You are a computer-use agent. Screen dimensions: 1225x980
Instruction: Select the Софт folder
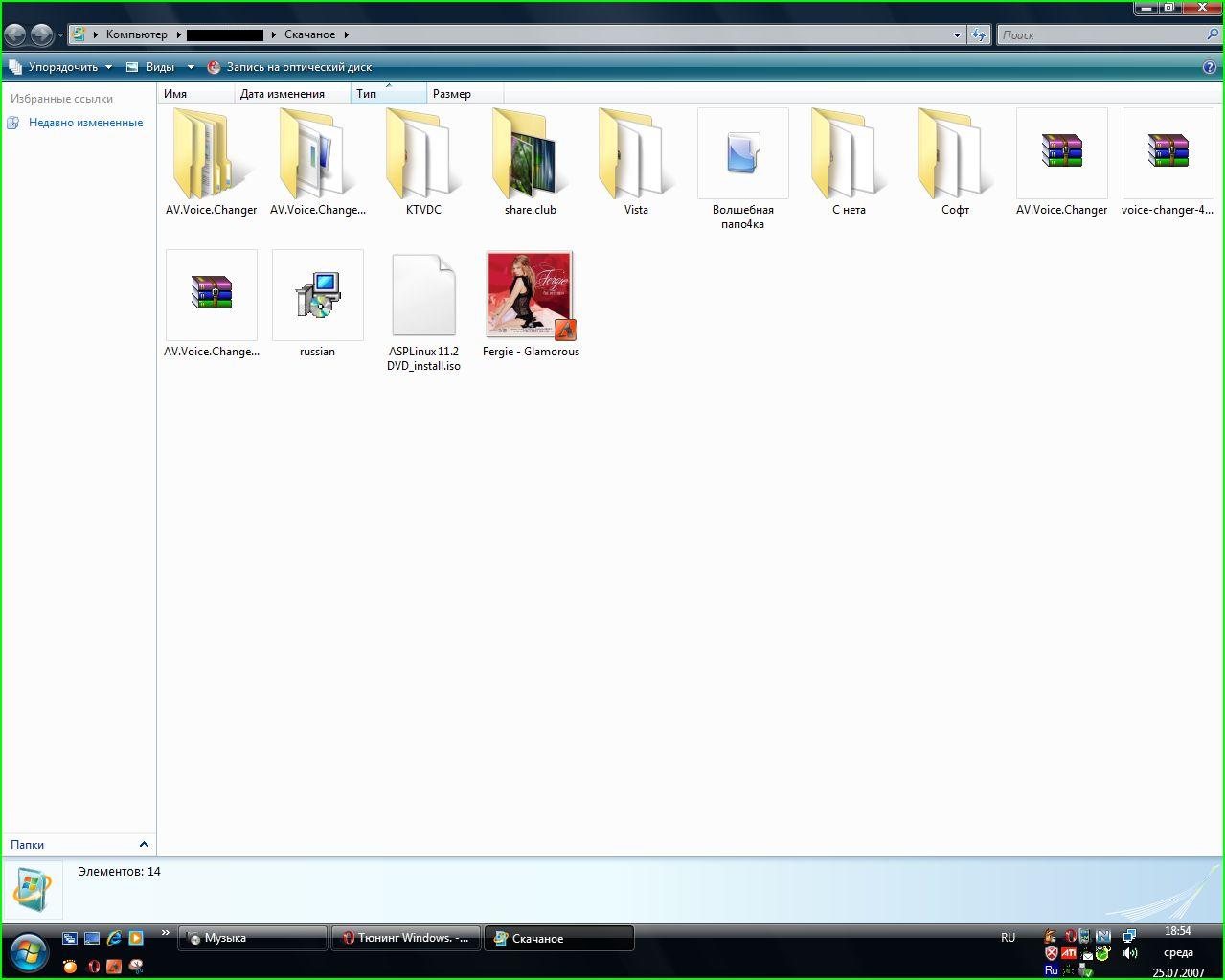pos(955,155)
